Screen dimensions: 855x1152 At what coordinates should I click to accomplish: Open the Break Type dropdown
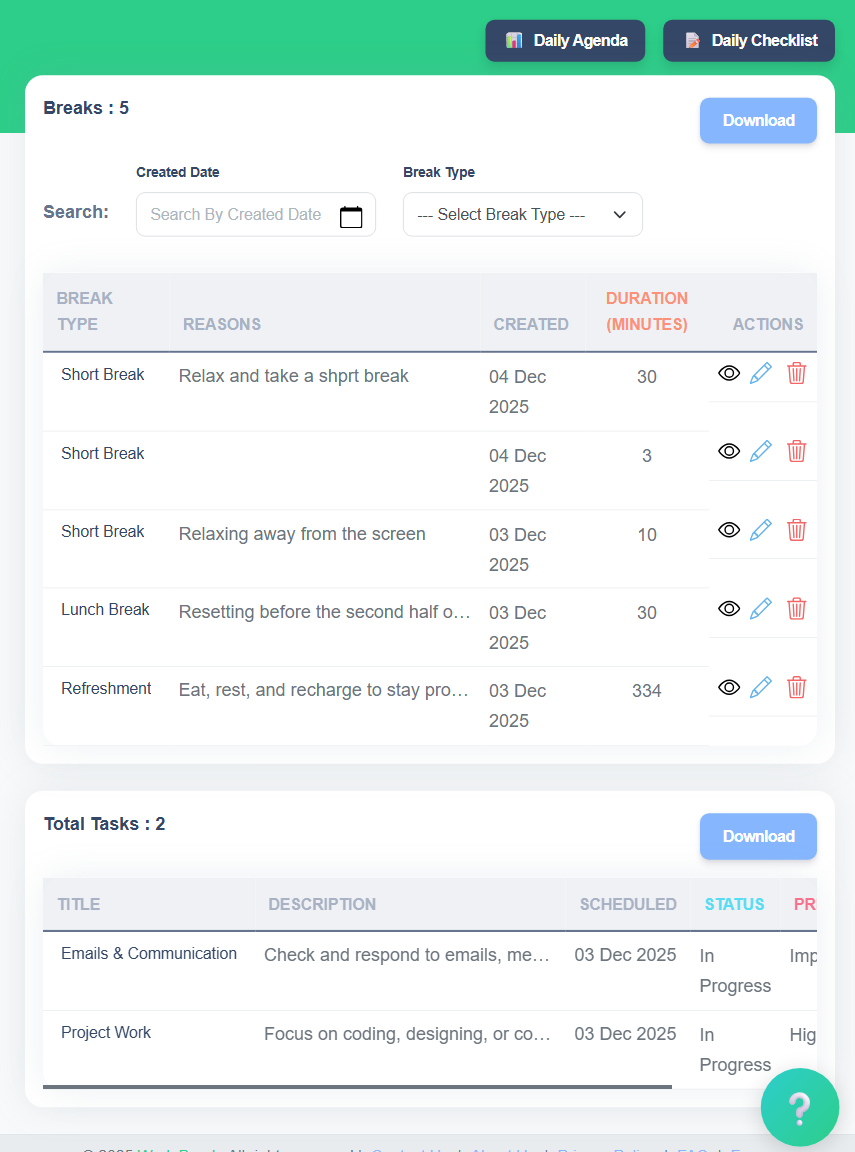click(522, 214)
